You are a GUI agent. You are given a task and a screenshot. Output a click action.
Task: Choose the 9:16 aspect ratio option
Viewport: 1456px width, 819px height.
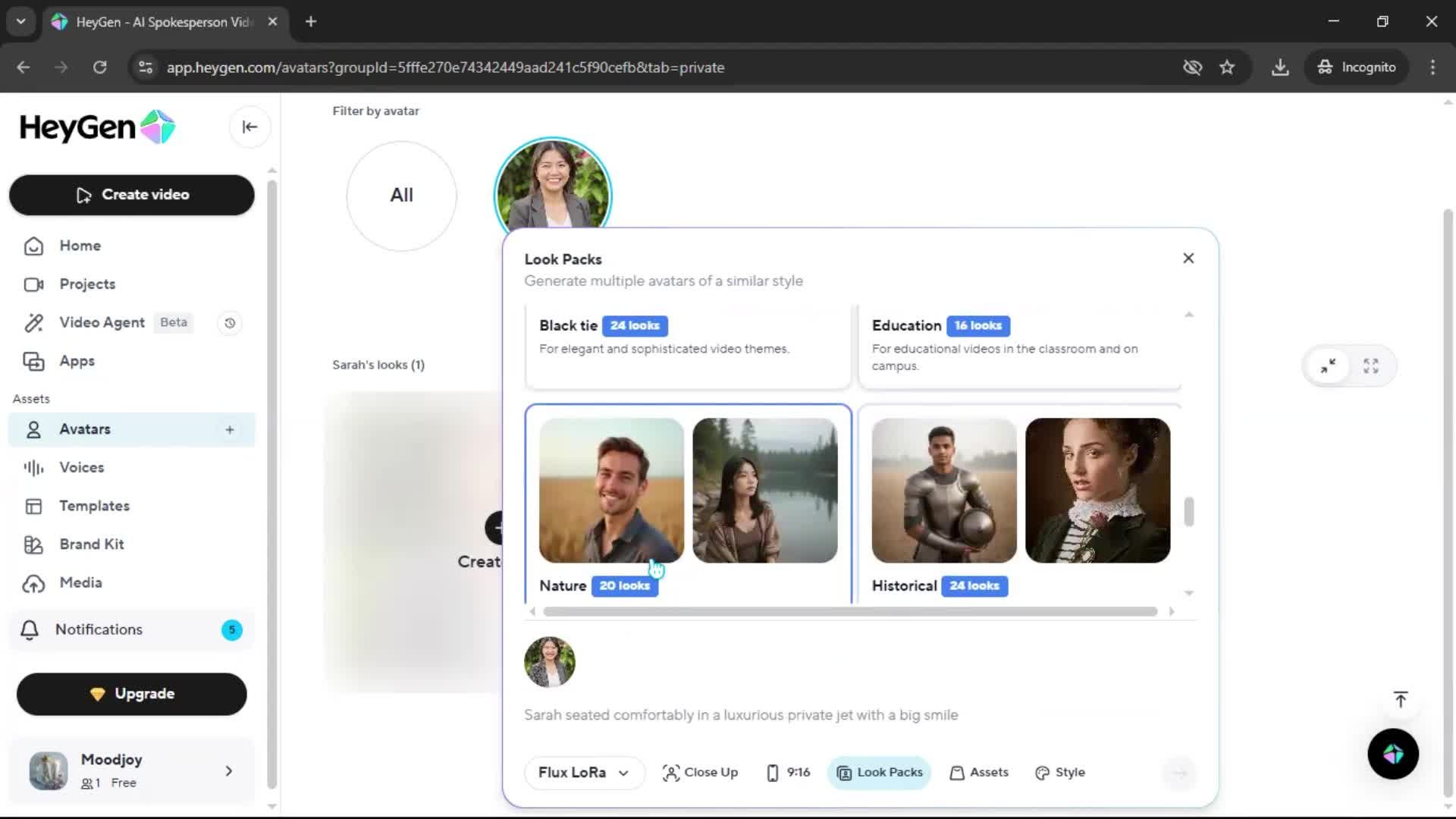coord(788,772)
